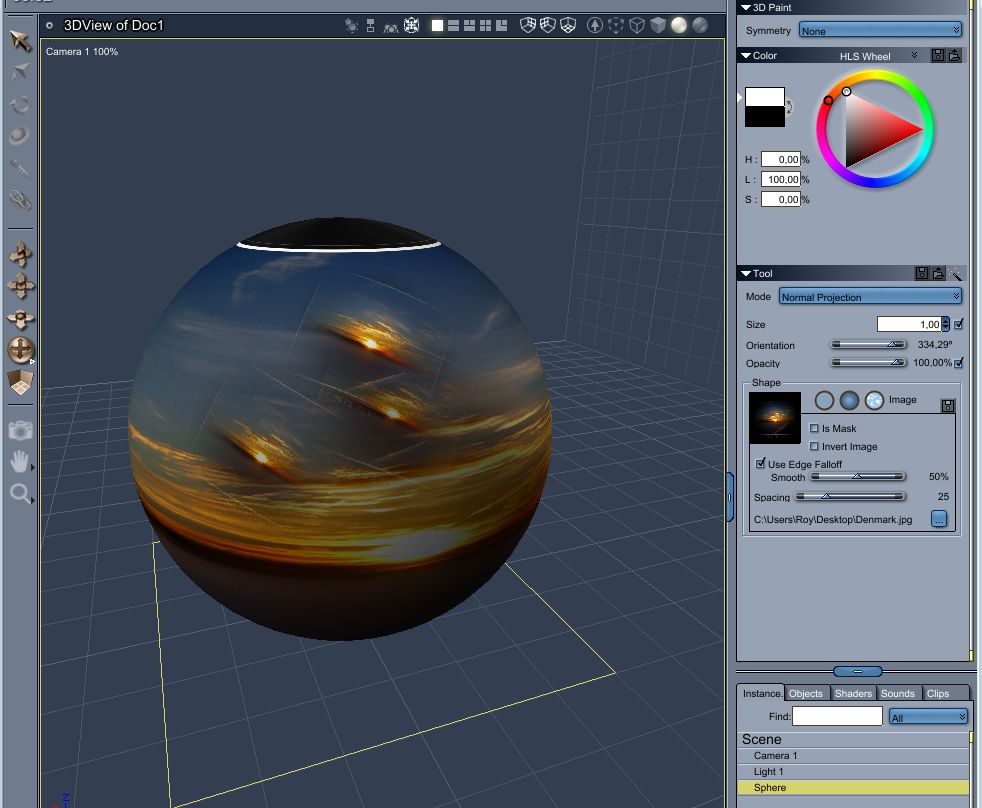
Task: Click the browse button beside Denmark.jpg path
Action: [938, 519]
